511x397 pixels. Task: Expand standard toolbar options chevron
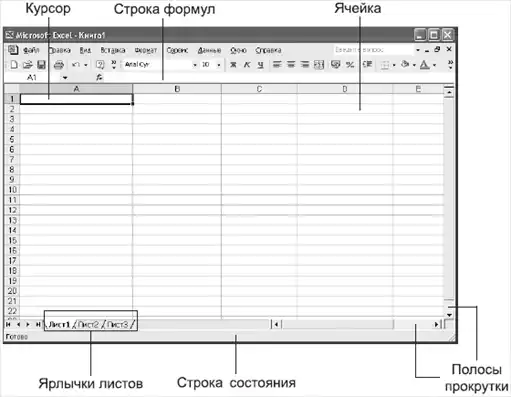[x=114, y=65]
